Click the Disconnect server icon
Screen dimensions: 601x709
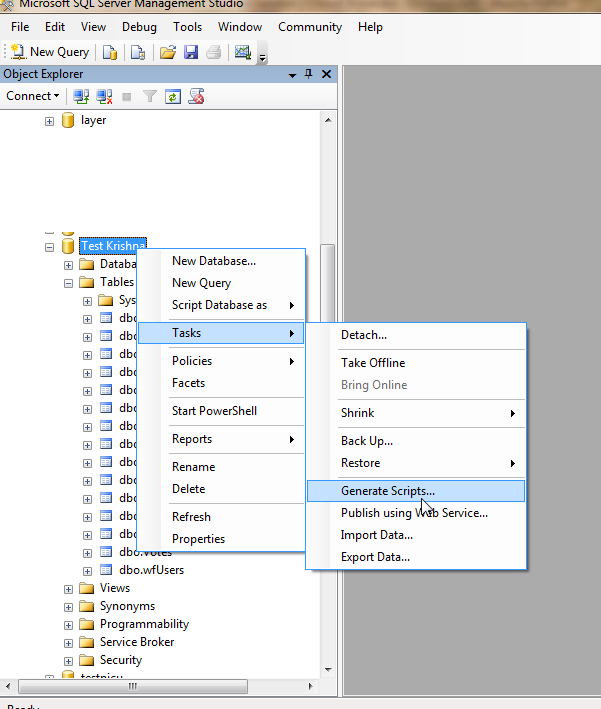[x=104, y=96]
